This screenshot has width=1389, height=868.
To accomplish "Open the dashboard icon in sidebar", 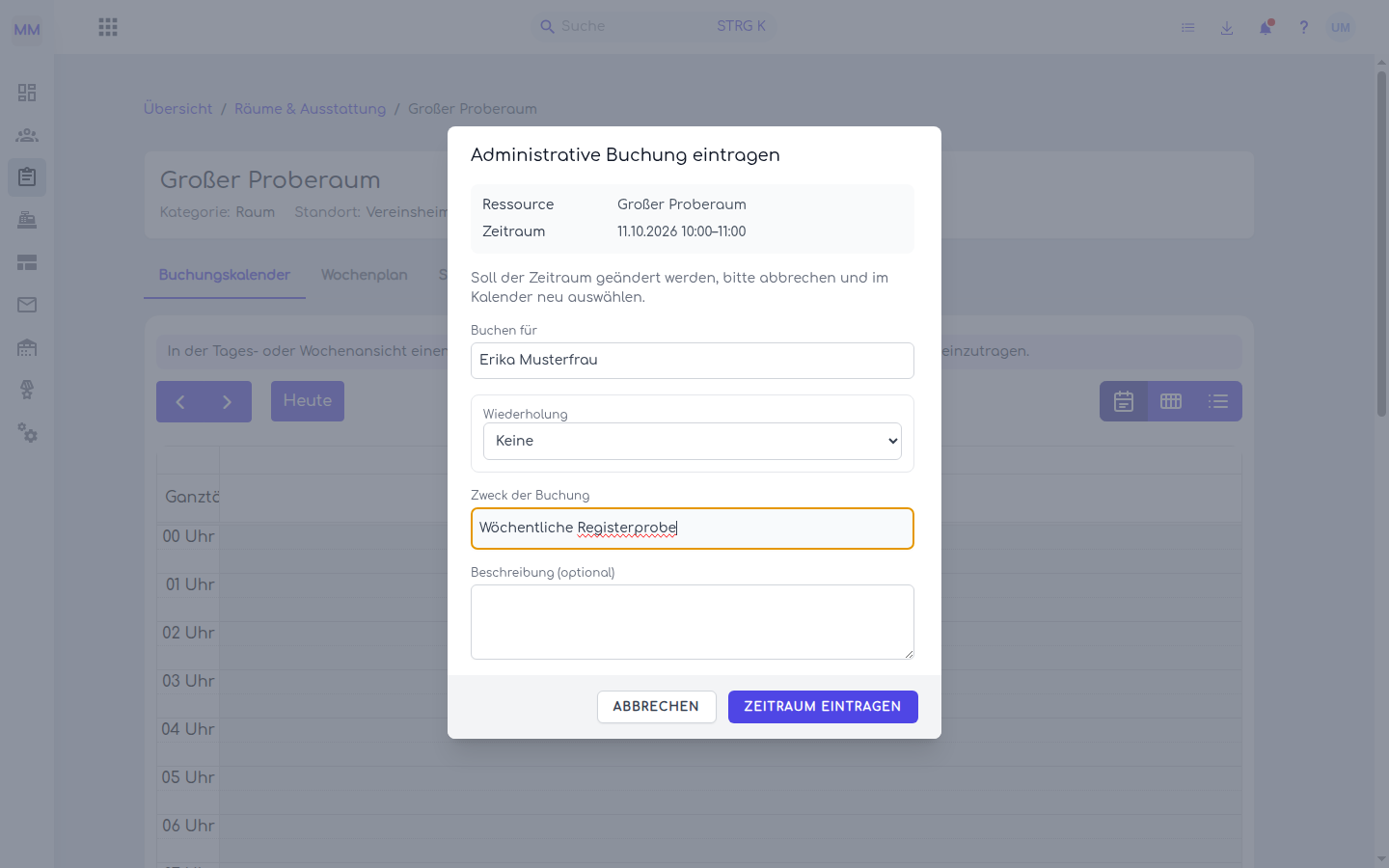I will pos(27,93).
